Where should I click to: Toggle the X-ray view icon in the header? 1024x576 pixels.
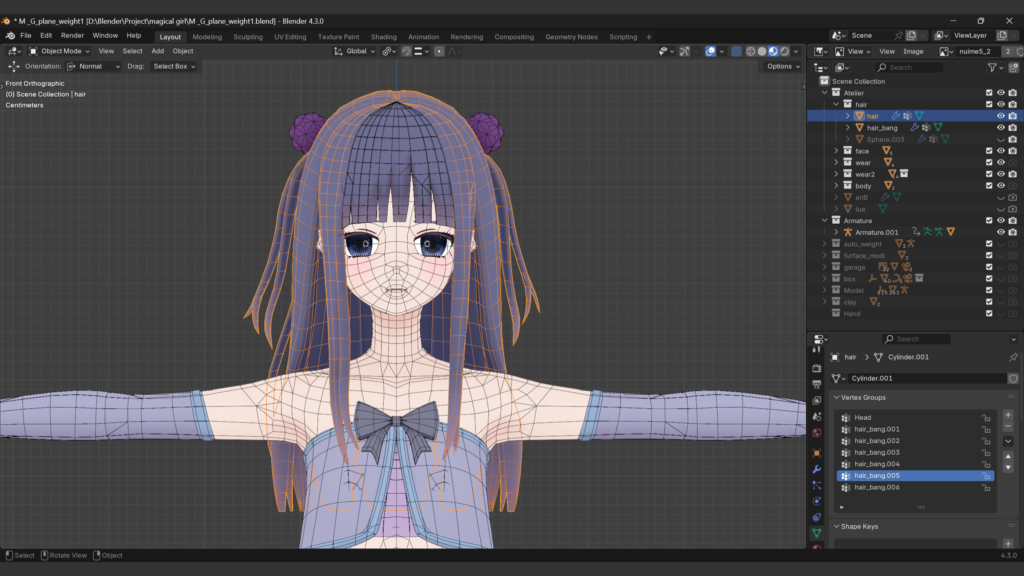[x=736, y=51]
